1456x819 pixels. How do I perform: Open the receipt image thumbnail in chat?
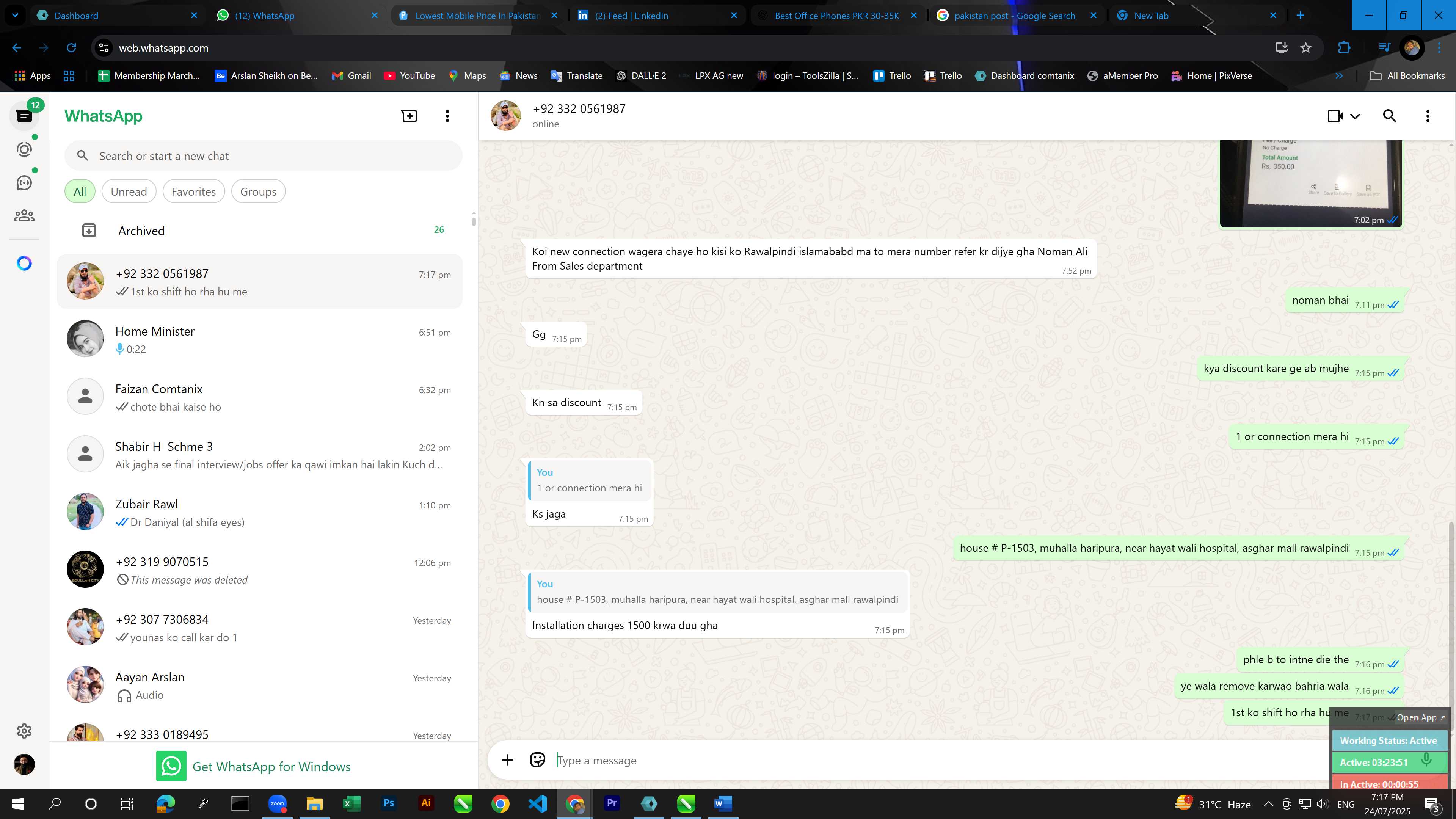pyautogui.click(x=1311, y=184)
